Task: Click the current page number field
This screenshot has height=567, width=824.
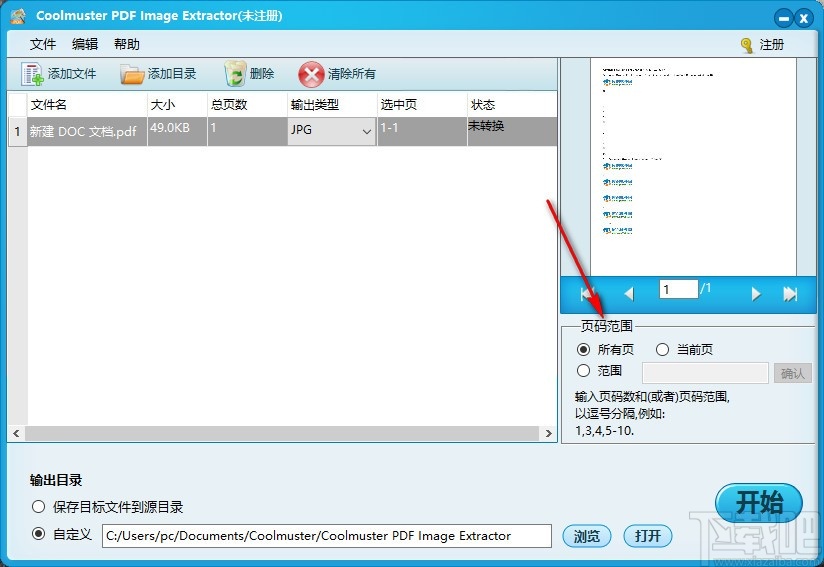Action: tap(678, 289)
